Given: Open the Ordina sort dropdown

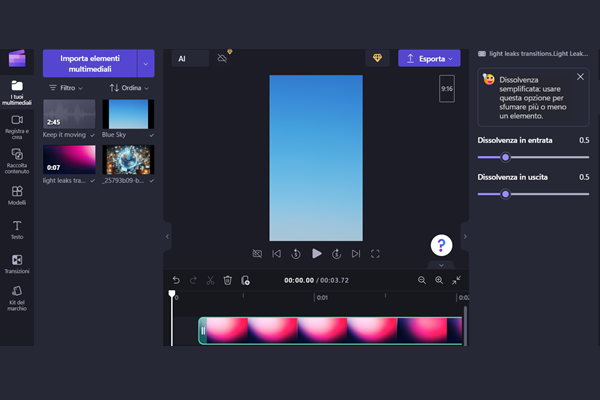Looking at the screenshot, I should 126,88.
